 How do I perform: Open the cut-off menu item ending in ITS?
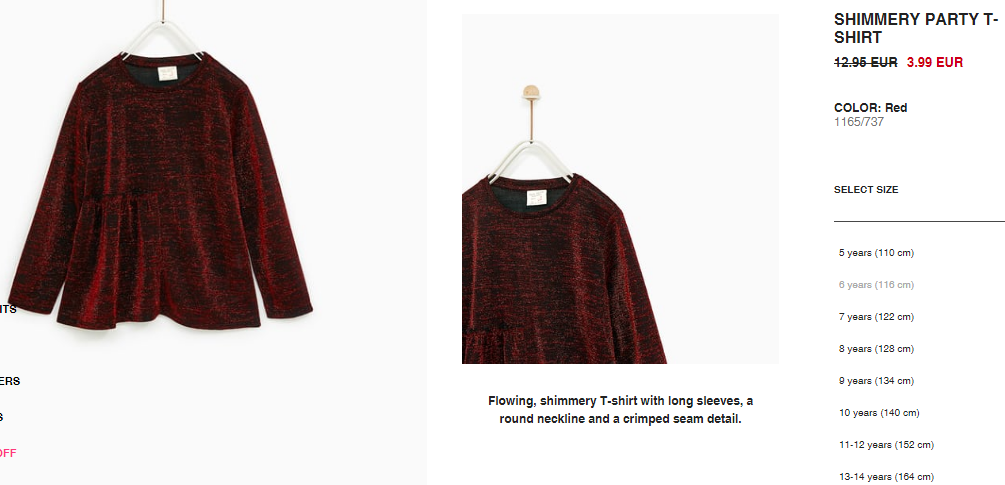tap(8, 309)
